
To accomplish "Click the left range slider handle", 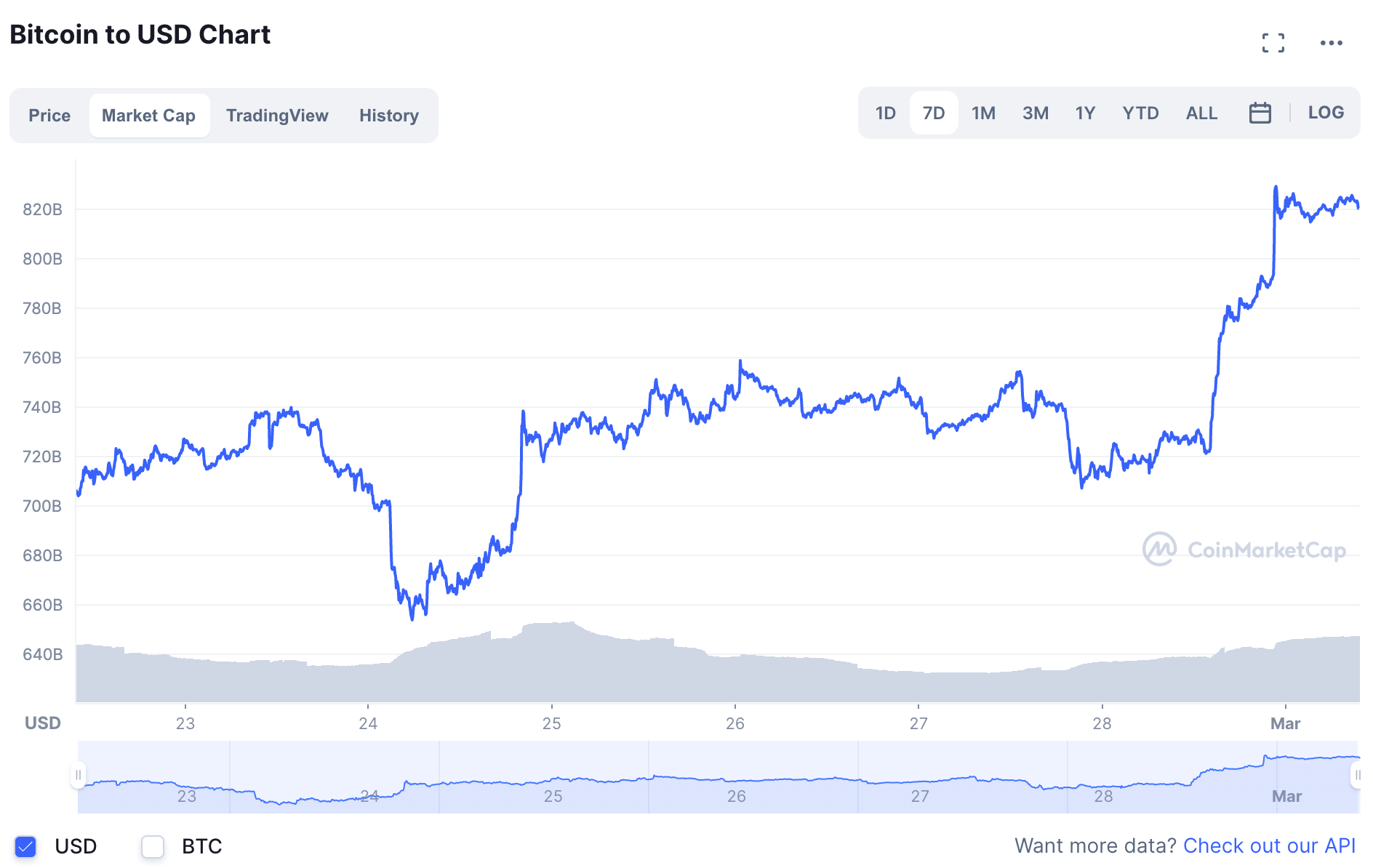I will click(78, 775).
